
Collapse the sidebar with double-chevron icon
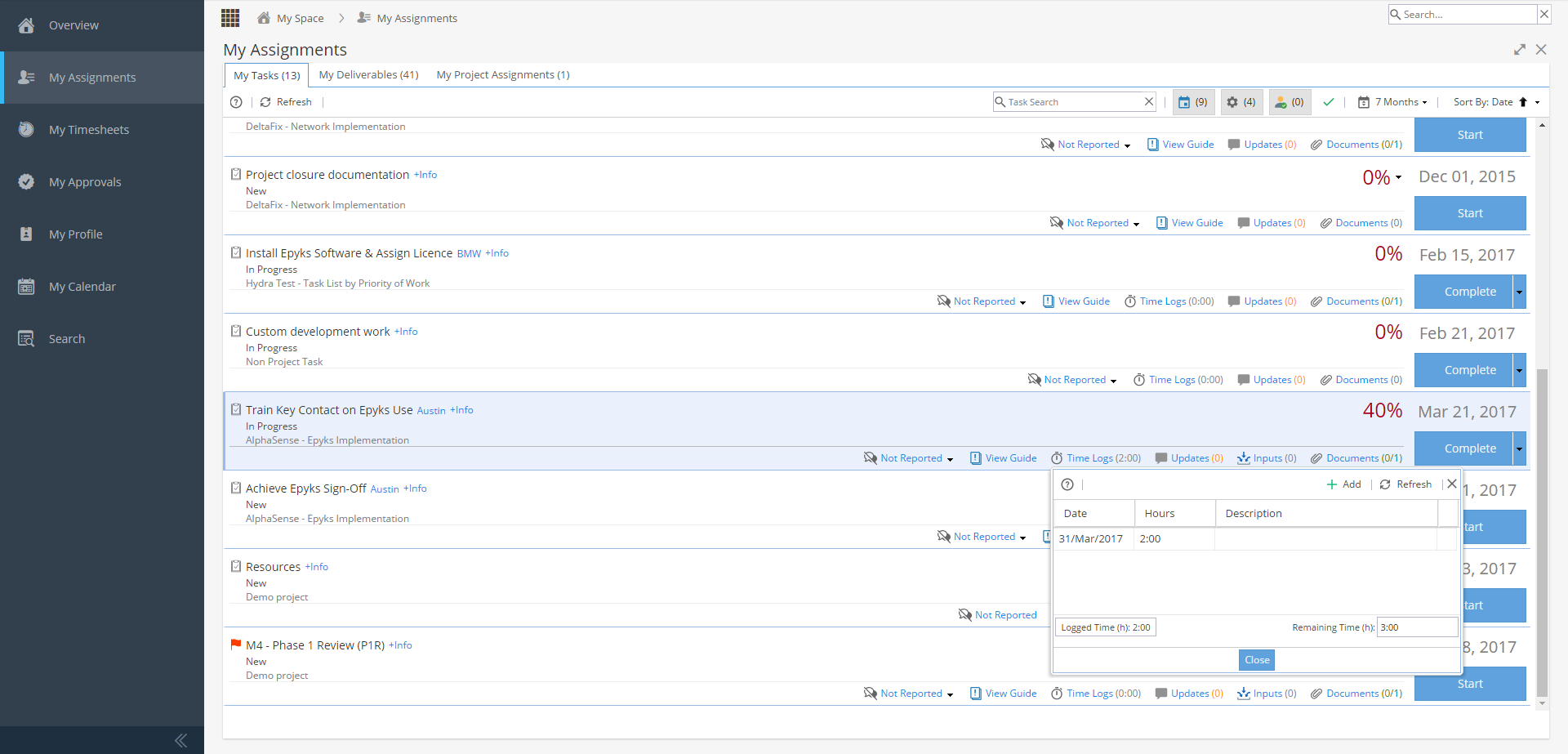pyautogui.click(x=181, y=740)
